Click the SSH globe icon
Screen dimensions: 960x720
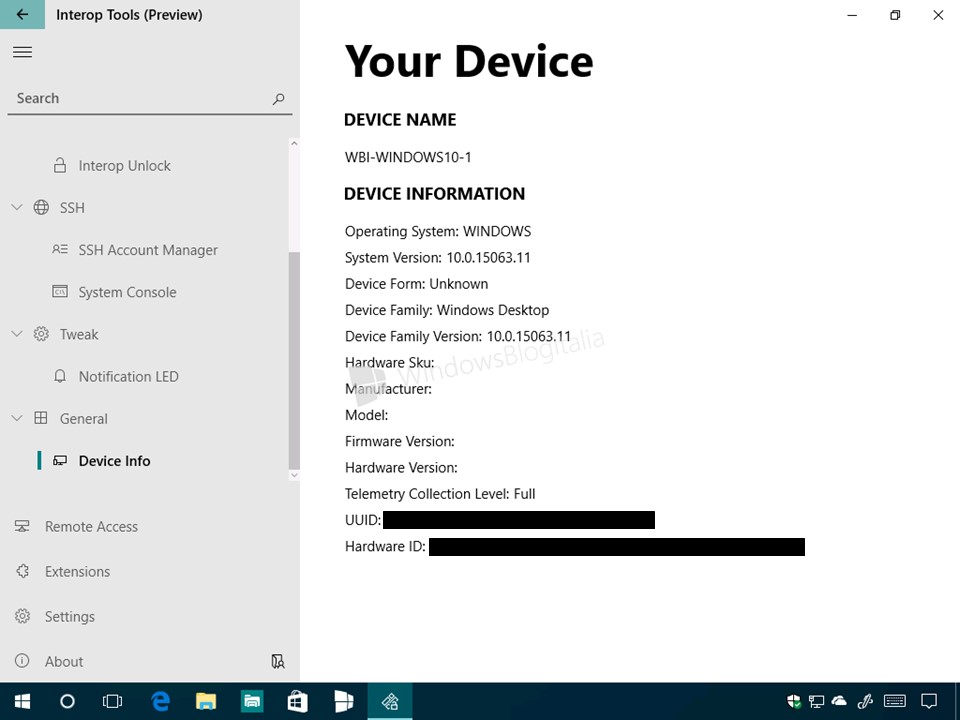[41, 208]
